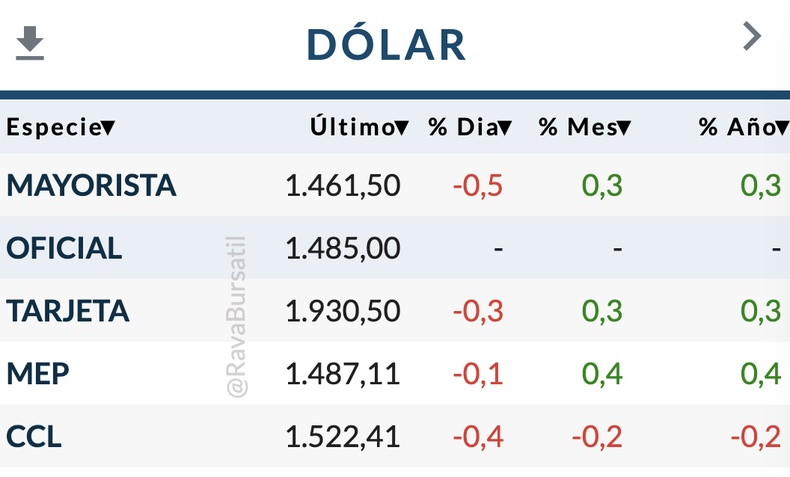This screenshot has width=790, height=477.
Task: Click the download icon
Action: click(x=31, y=43)
